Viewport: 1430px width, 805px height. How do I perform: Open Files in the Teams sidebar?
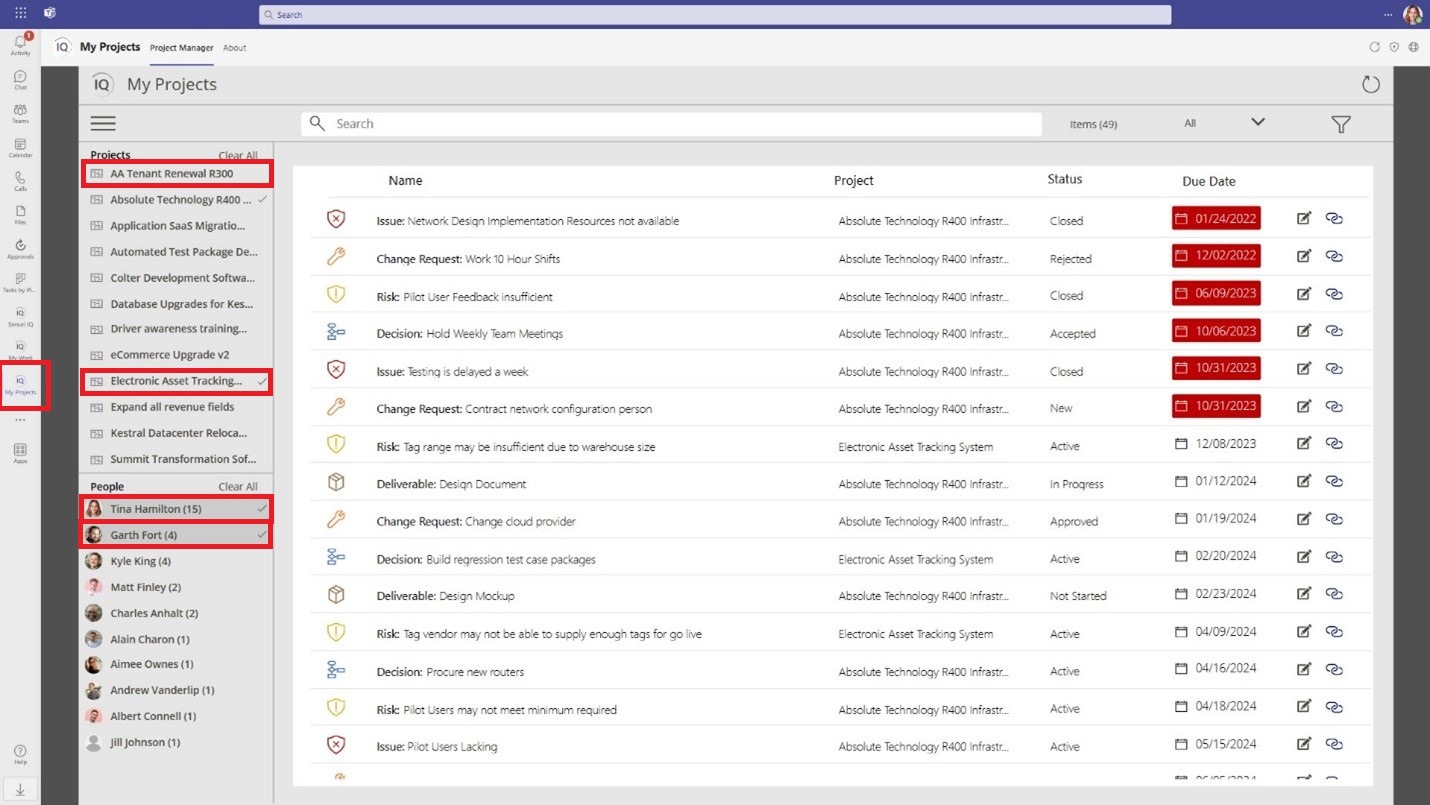click(20, 215)
